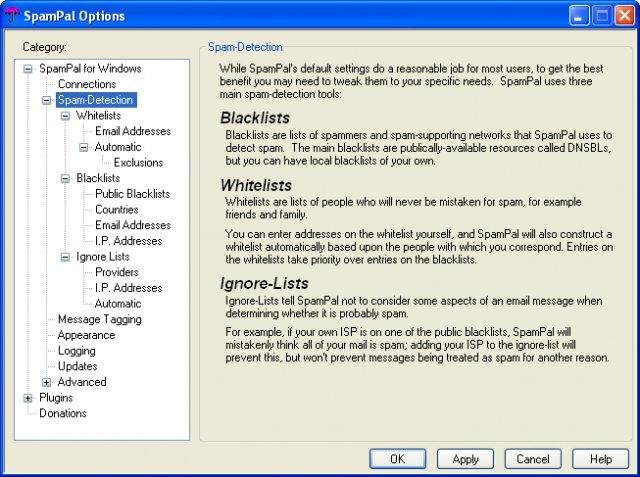Expand the Plugins node

click(28, 398)
